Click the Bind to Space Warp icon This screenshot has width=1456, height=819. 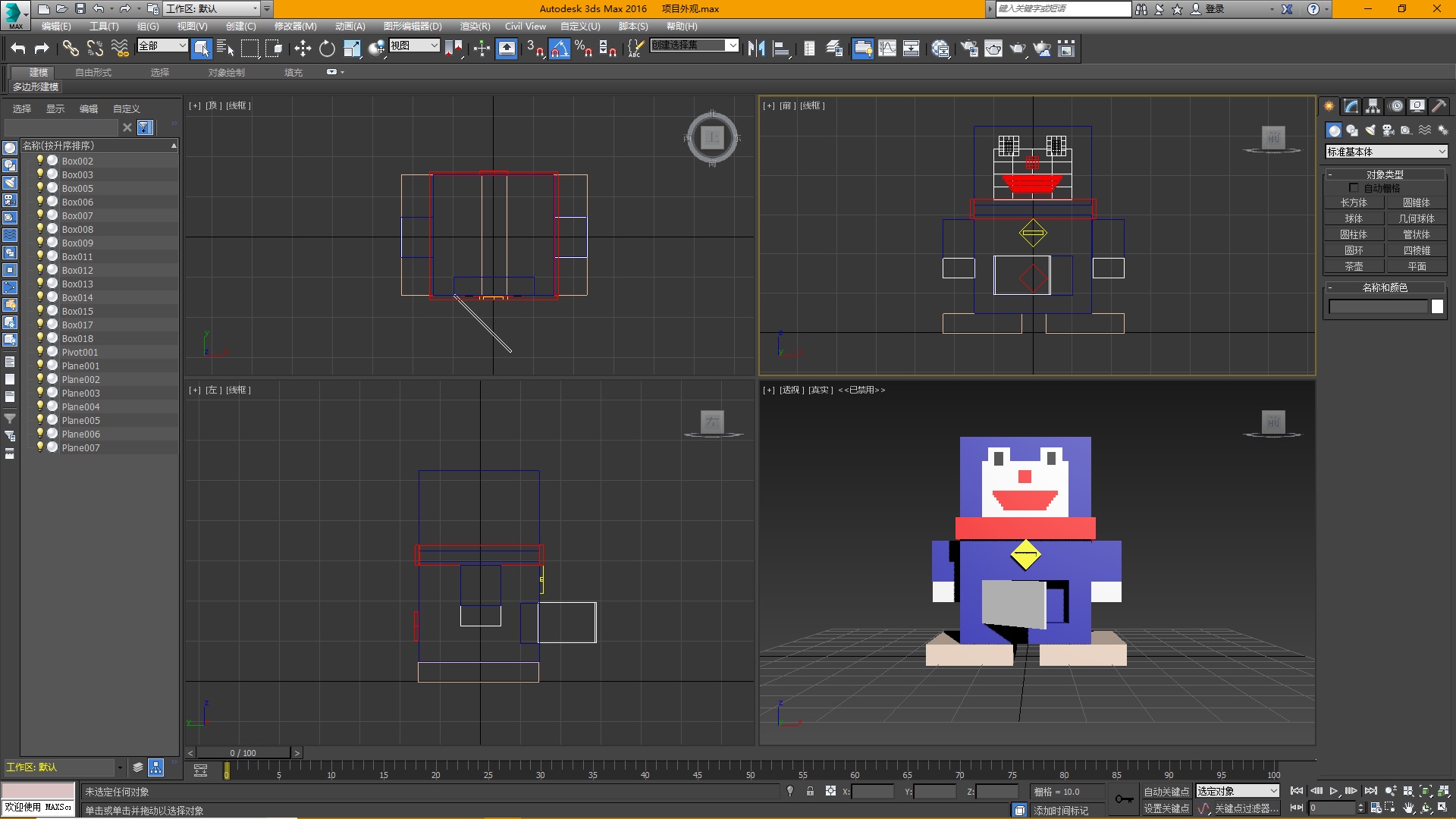pyautogui.click(x=120, y=49)
